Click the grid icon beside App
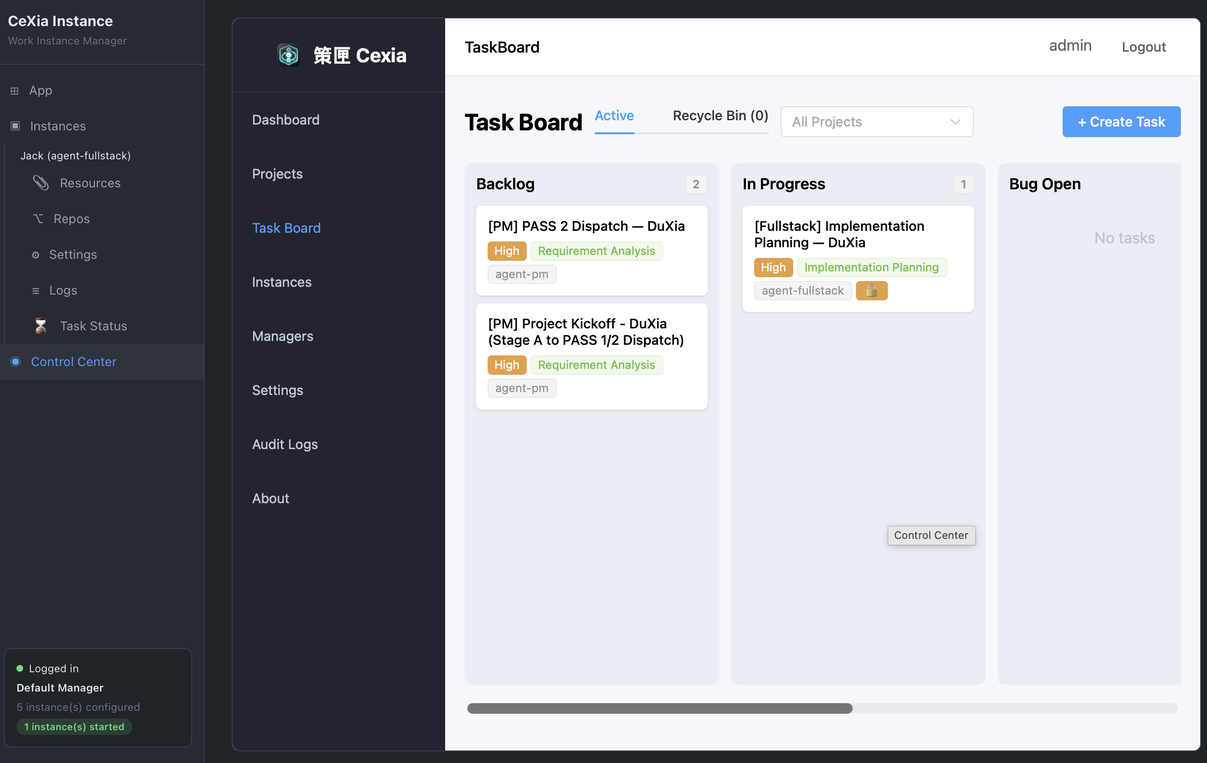Viewport: 1207px width, 763px height. (14, 90)
